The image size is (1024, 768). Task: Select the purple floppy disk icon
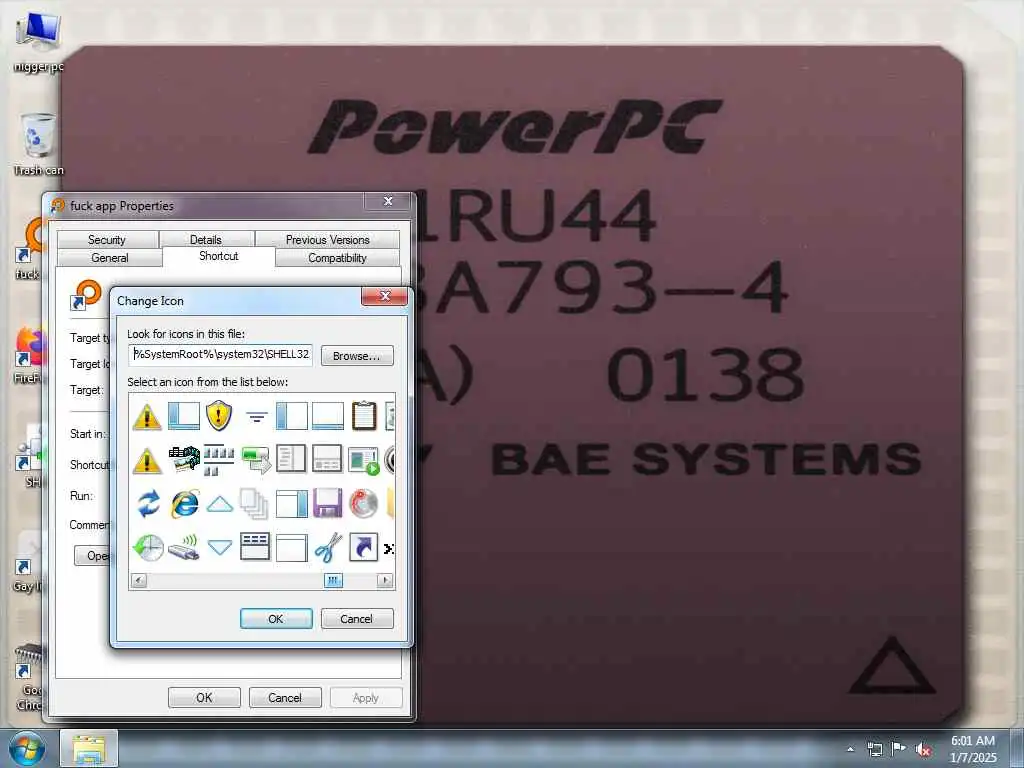[x=327, y=504]
